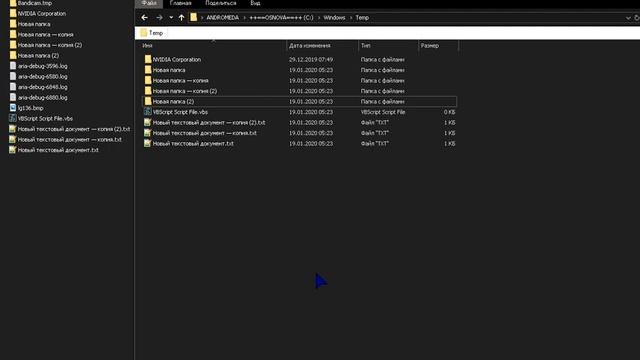Switch to the Поделиться ribbon tab
The width and height of the screenshot is (640, 360).
[x=221, y=3]
